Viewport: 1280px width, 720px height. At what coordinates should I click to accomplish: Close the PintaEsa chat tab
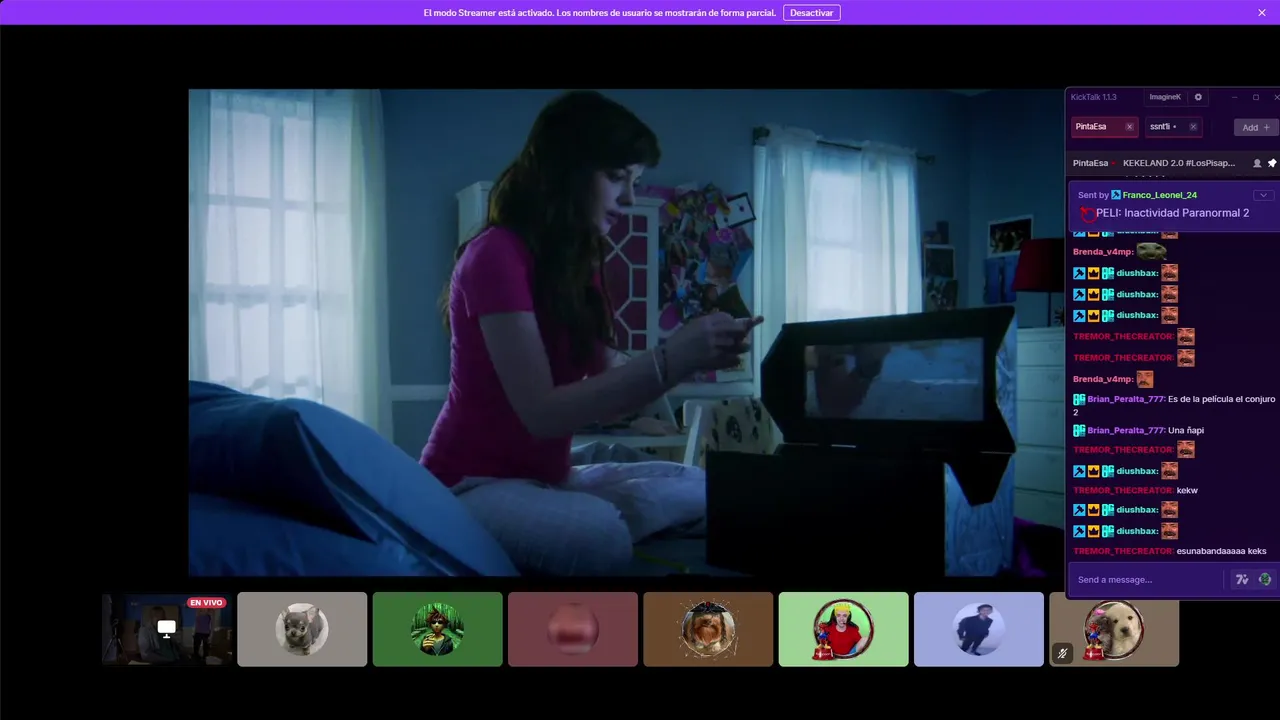click(1129, 127)
